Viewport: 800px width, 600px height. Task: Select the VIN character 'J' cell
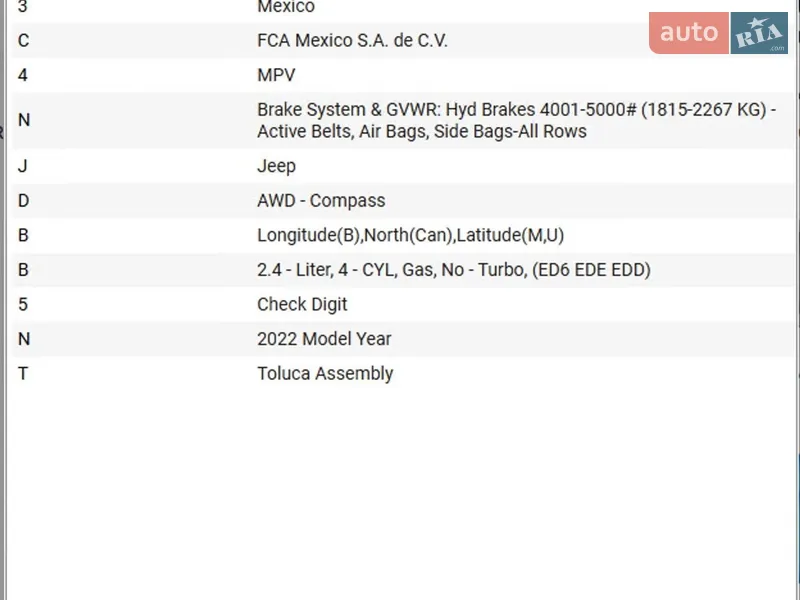[x=22, y=166]
